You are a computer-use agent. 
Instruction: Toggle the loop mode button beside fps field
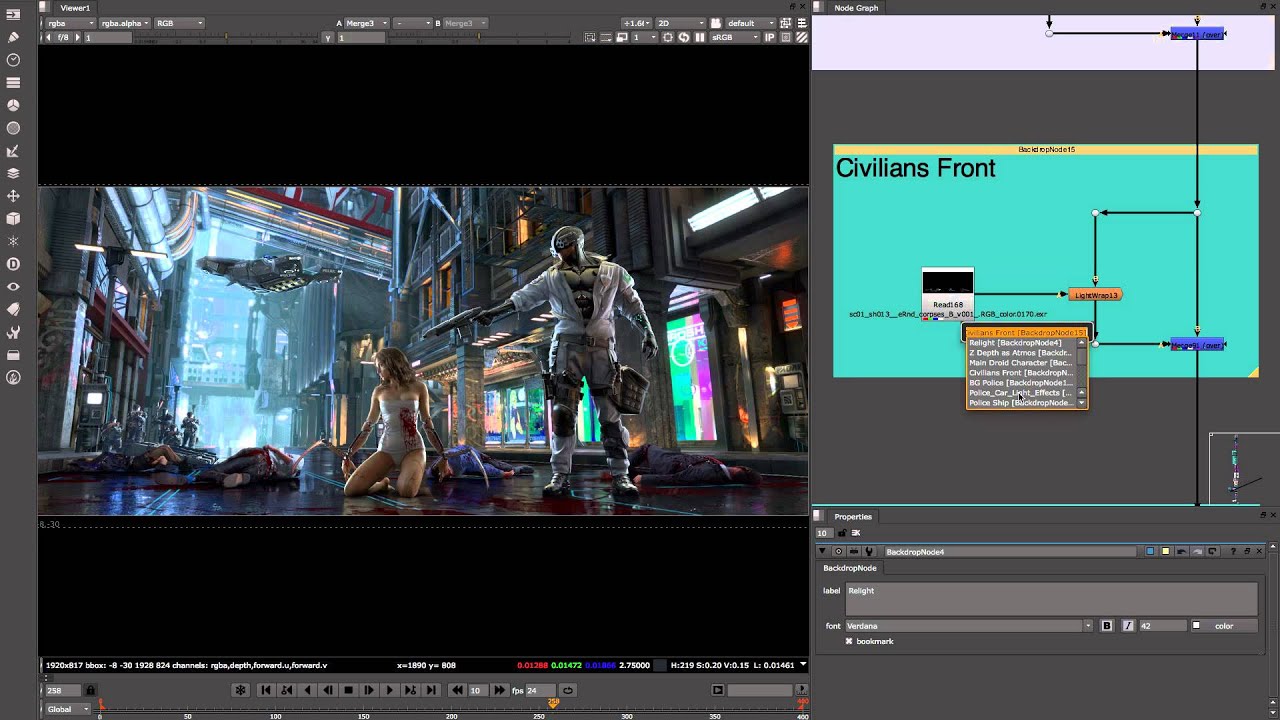(x=568, y=690)
